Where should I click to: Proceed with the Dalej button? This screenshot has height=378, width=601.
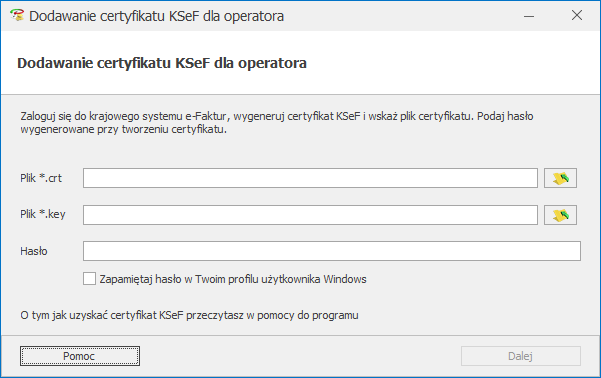(x=521, y=356)
